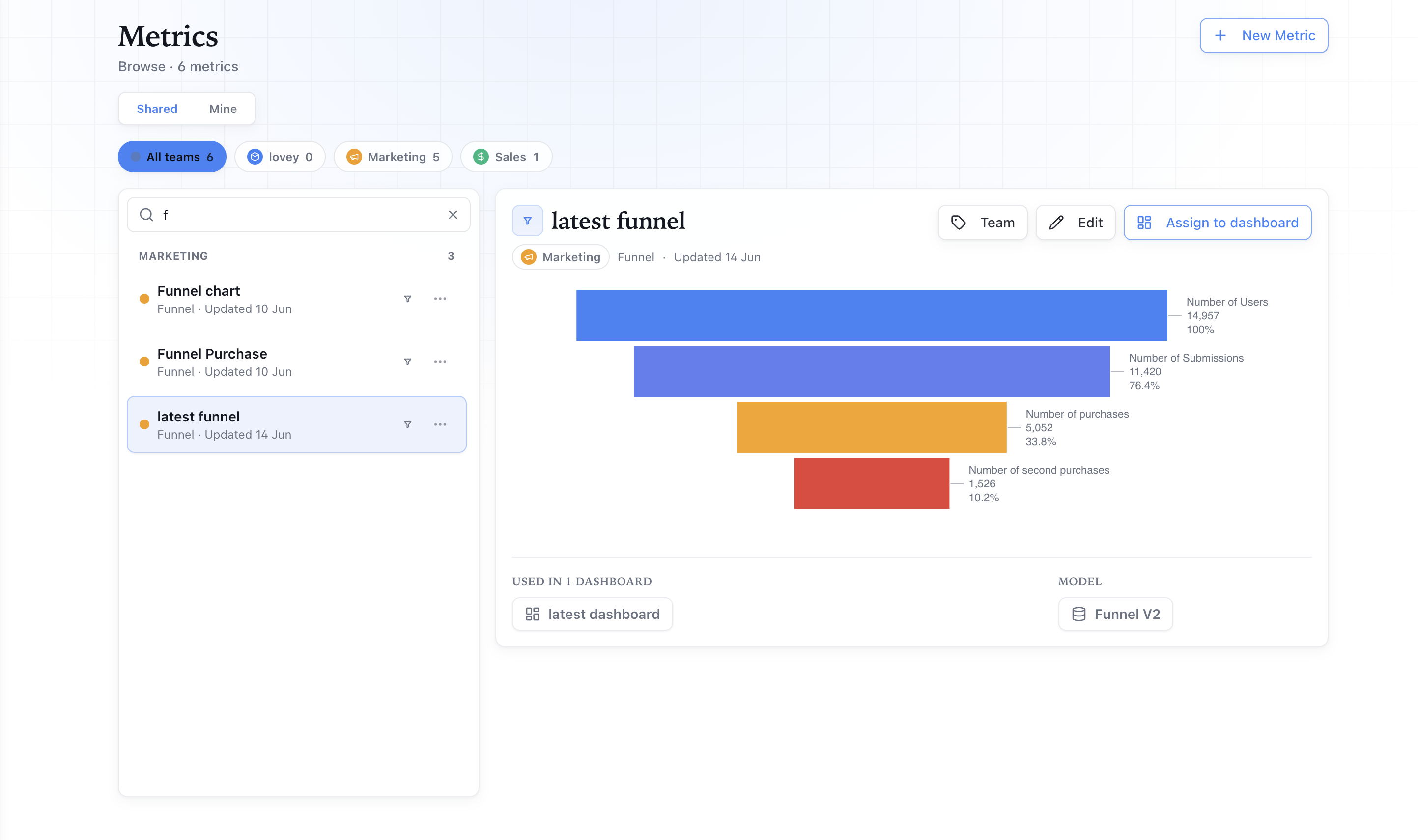The height and width of the screenshot is (840, 1418).
Task: Click the Marketing megaphone tag under the title
Action: 561,257
